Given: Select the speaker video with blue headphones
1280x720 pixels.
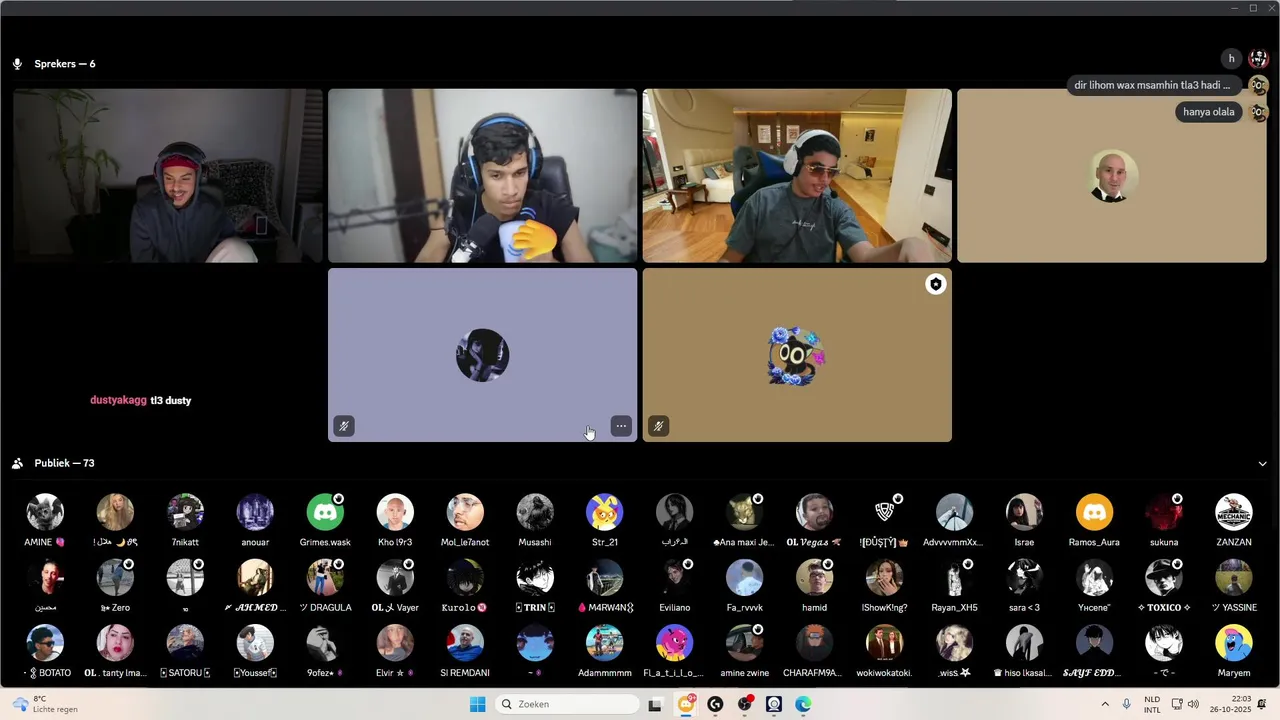Looking at the screenshot, I should click(x=482, y=176).
